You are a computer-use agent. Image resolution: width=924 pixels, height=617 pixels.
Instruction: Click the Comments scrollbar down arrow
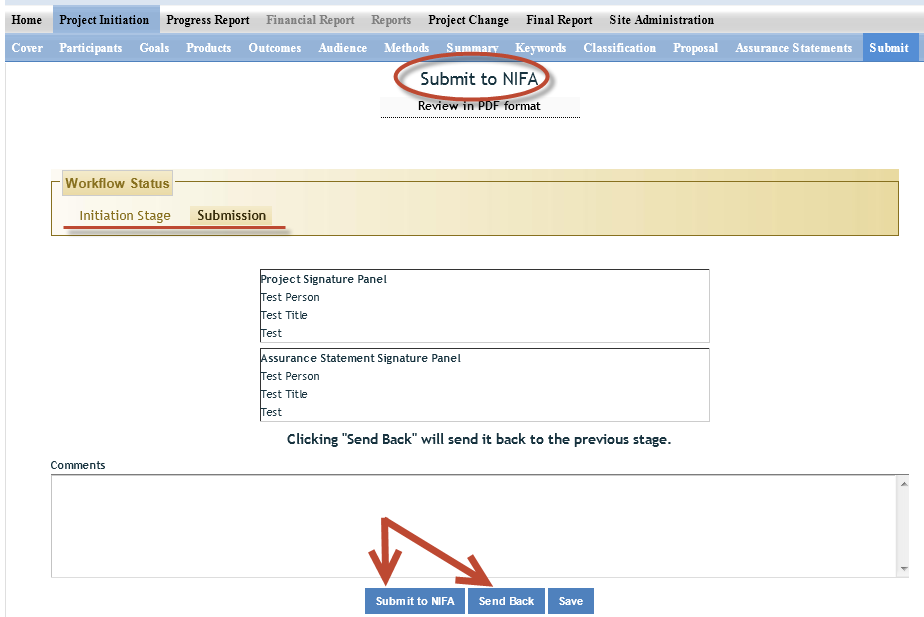tap(904, 569)
